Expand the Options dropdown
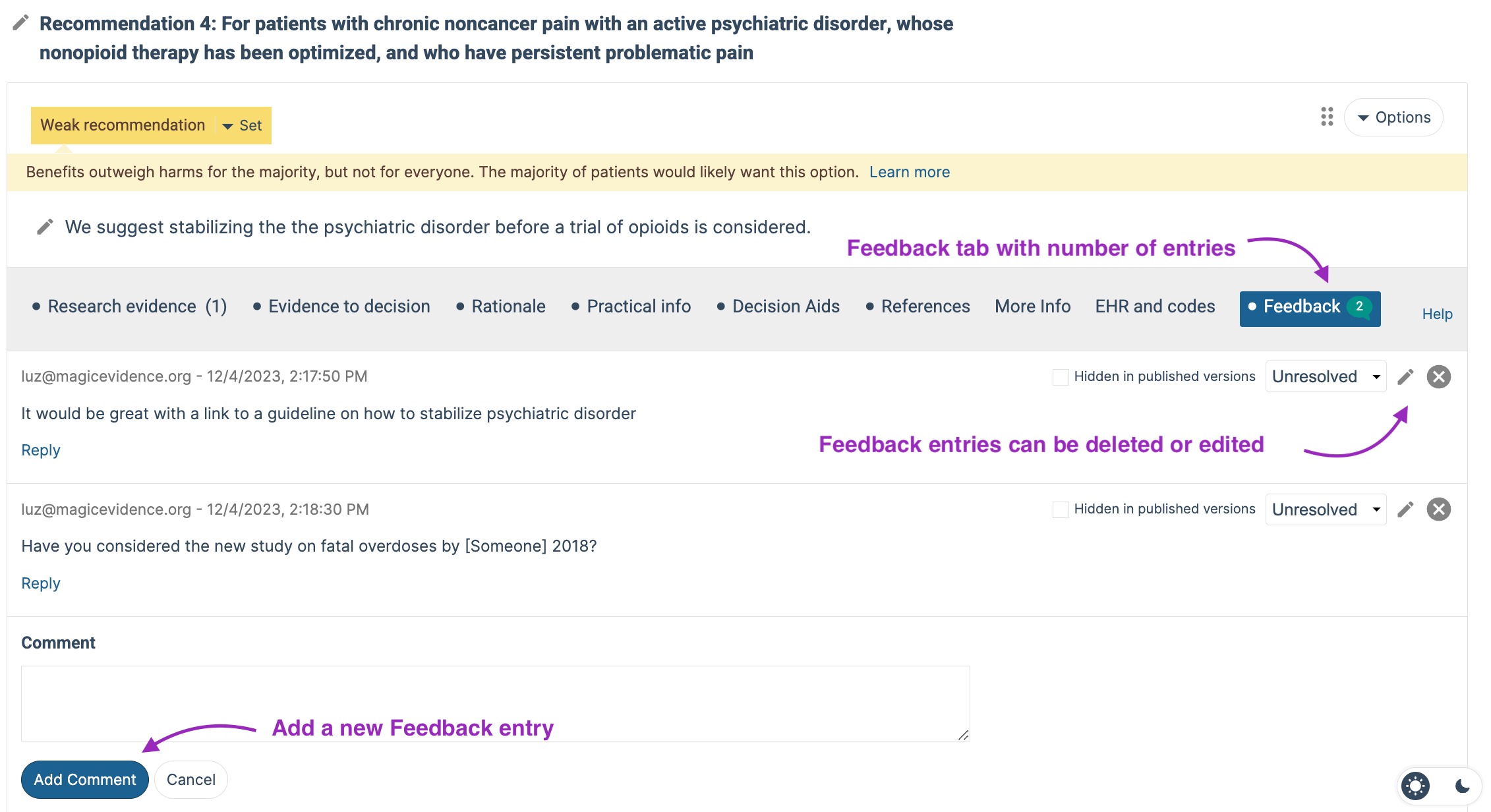Viewport: 1491px width, 812px height. coord(1393,117)
